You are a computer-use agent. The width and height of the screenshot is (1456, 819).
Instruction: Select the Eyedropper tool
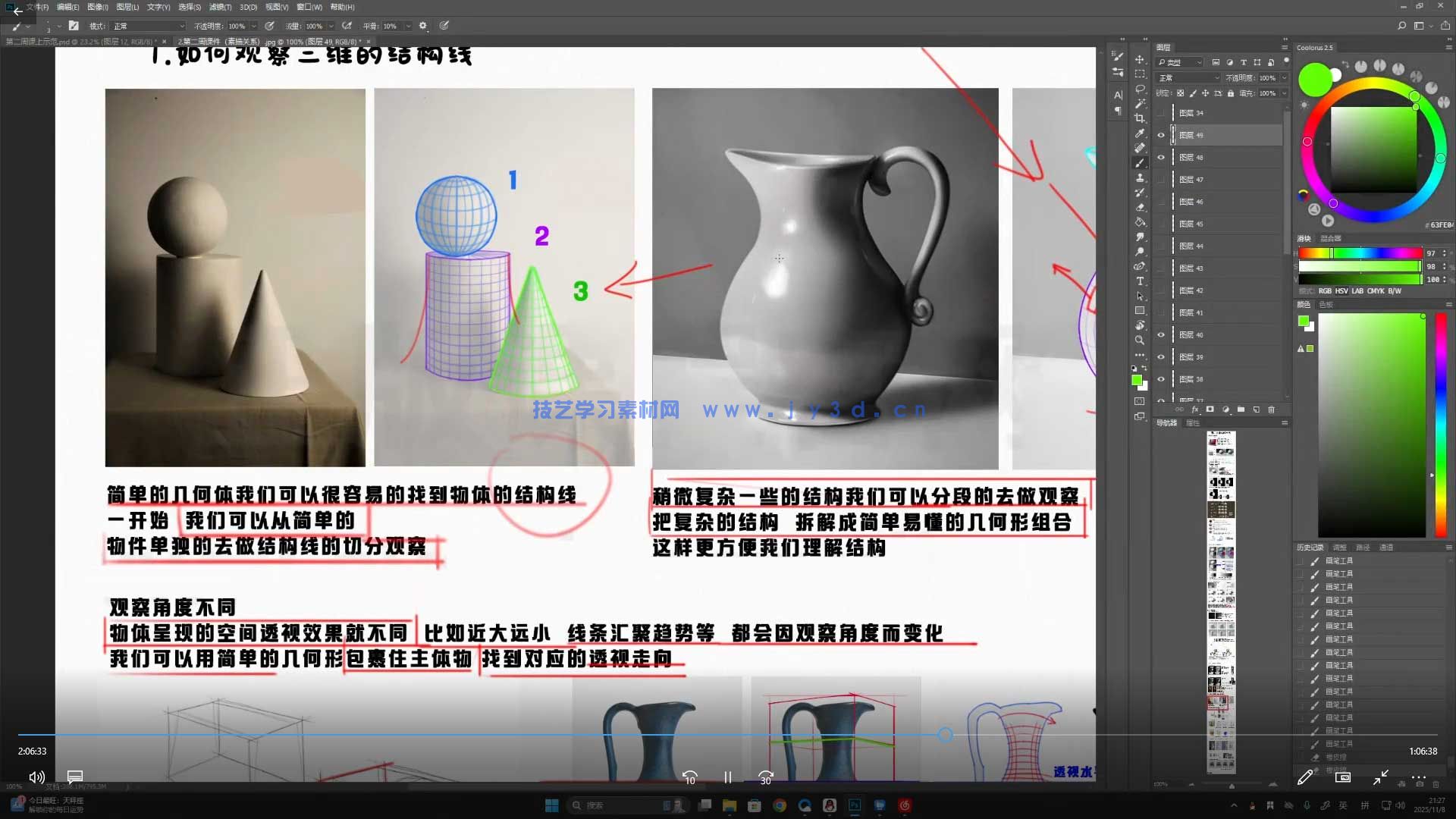pyautogui.click(x=1140, y=133)
